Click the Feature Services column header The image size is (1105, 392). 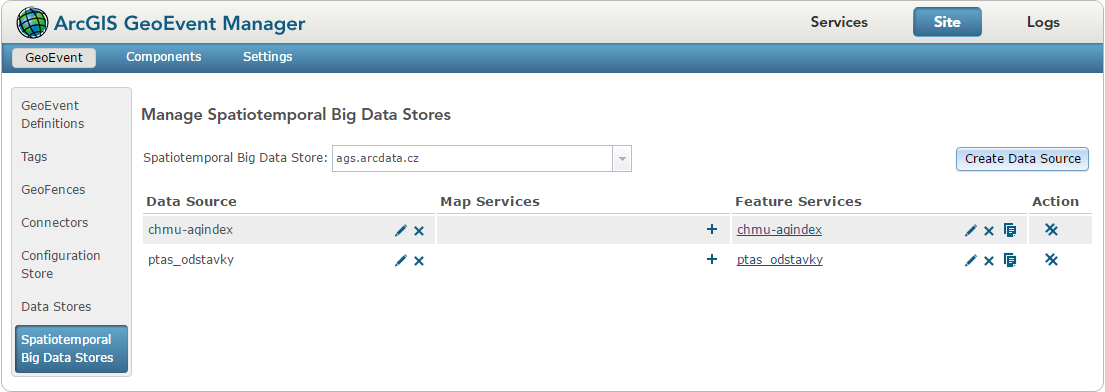[x=798, y=202]
